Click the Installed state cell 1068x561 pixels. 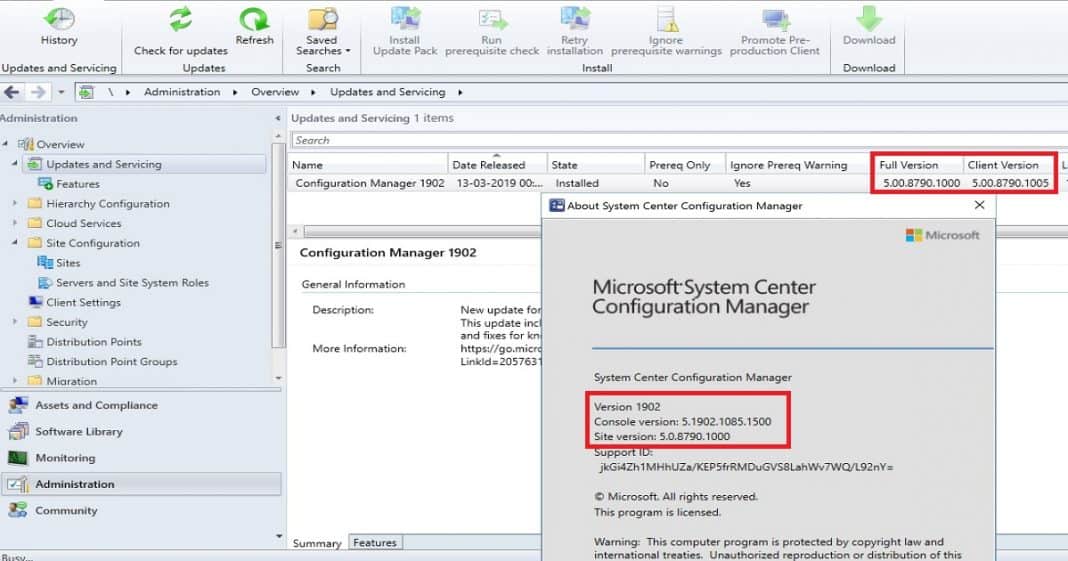point(577,183)
